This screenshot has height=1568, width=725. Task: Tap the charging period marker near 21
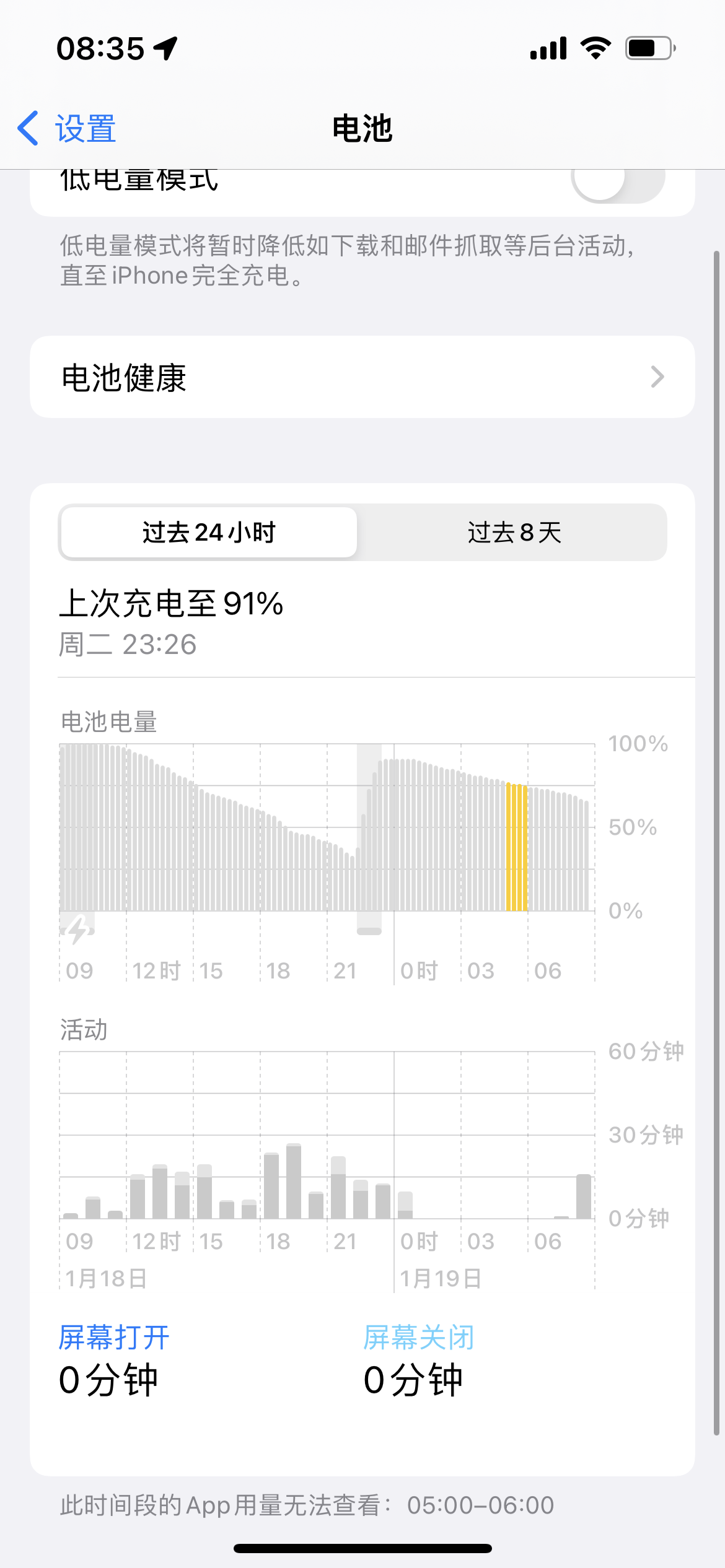[369, 931]
